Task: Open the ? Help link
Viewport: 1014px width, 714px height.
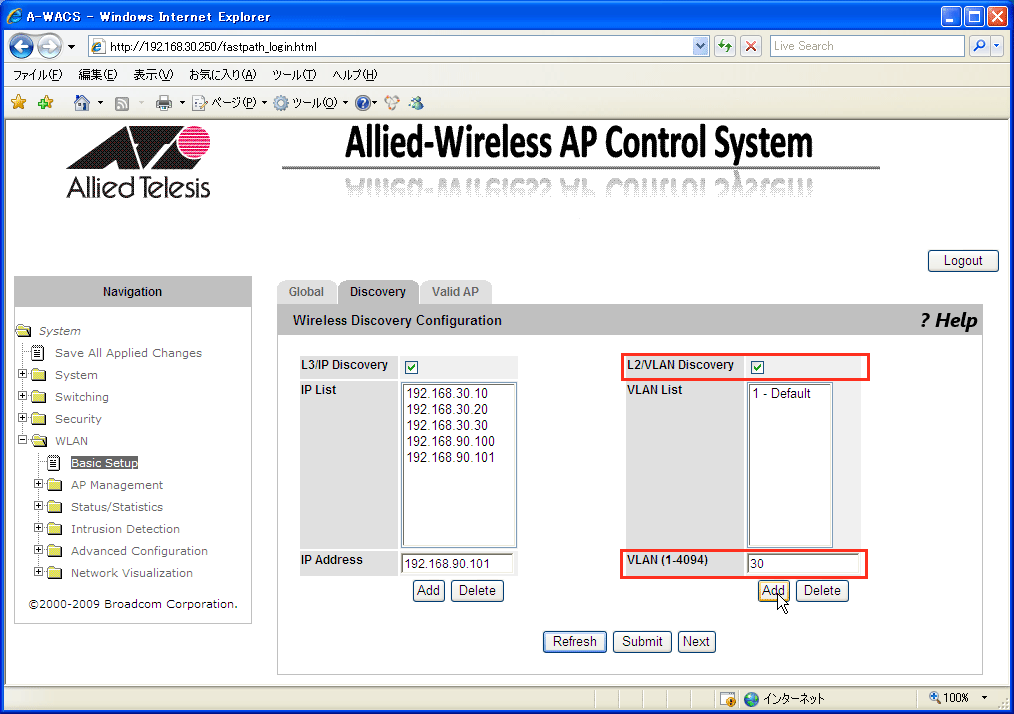Action: [x=949, y=320]
